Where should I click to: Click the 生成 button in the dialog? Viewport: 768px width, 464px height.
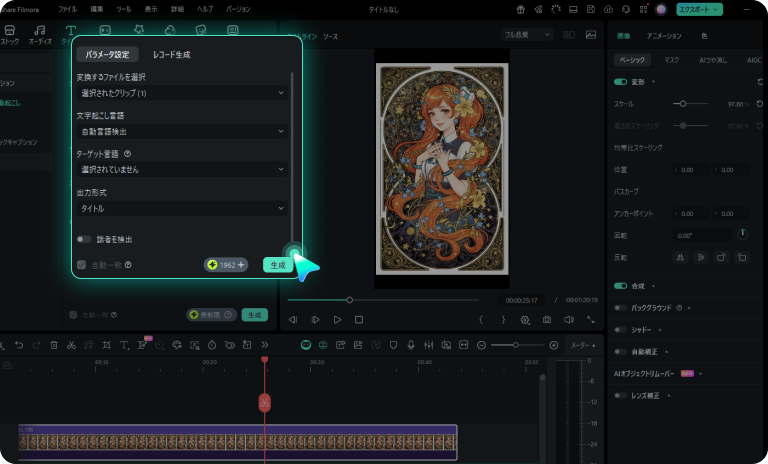278,265
